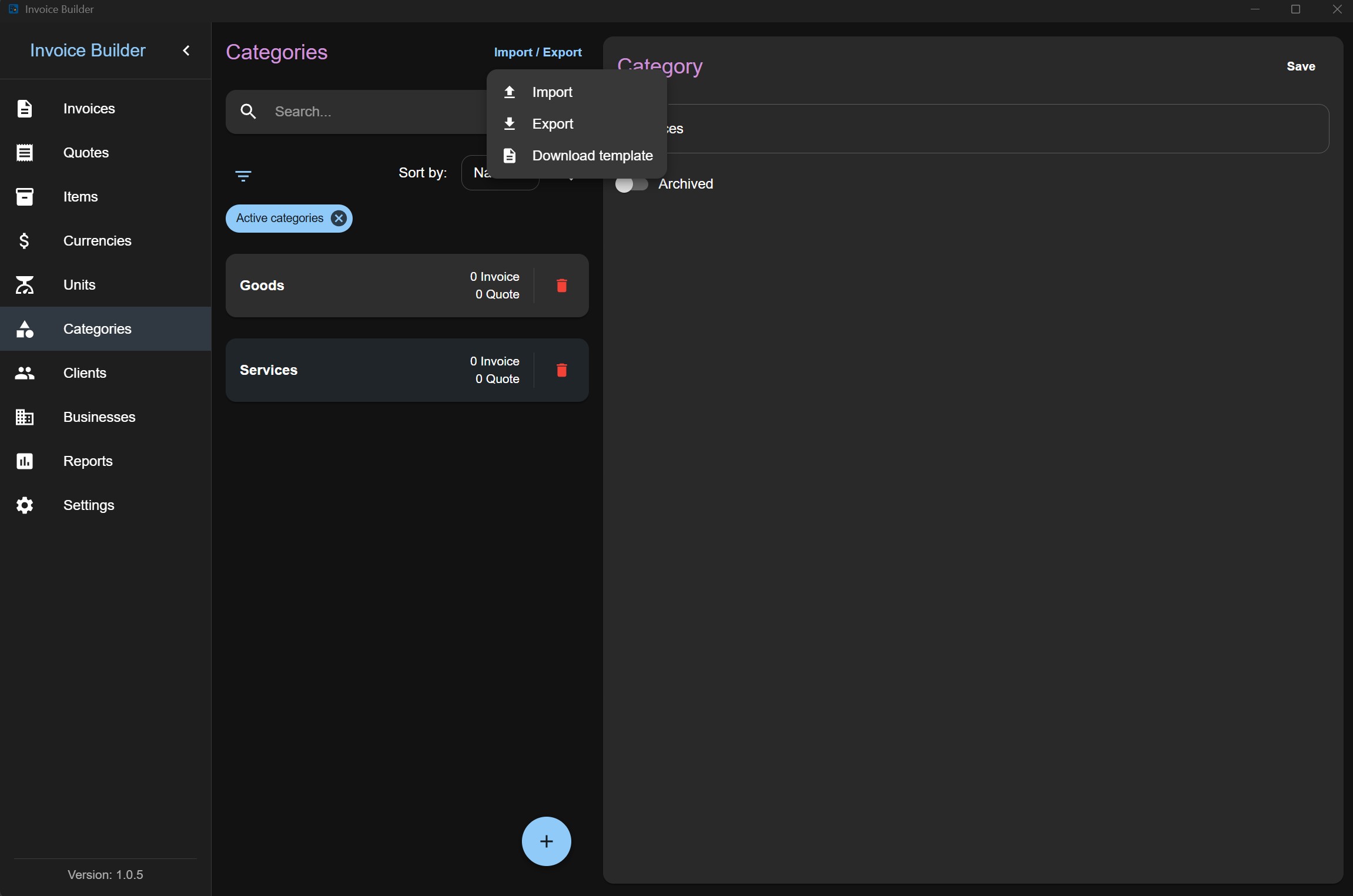
Task: Click the Invoice Builder title link
Action: pyautogui.click(x=88, y=51)
